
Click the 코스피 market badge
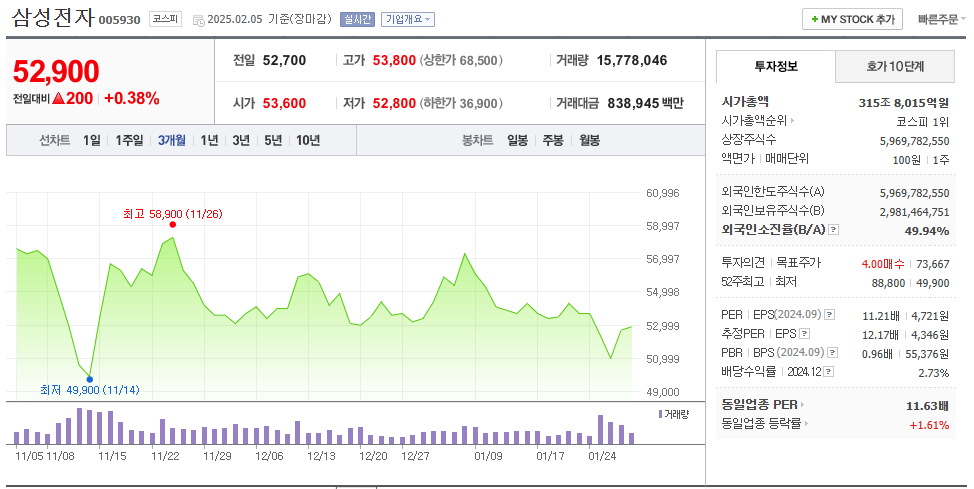pos(165,19)
